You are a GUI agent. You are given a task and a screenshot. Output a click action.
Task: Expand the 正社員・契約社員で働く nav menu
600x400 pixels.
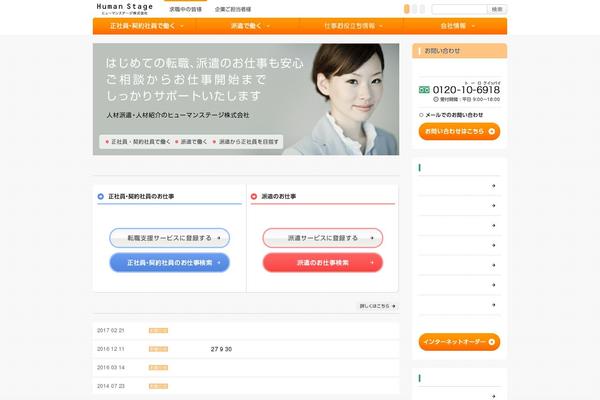point(145,26)
